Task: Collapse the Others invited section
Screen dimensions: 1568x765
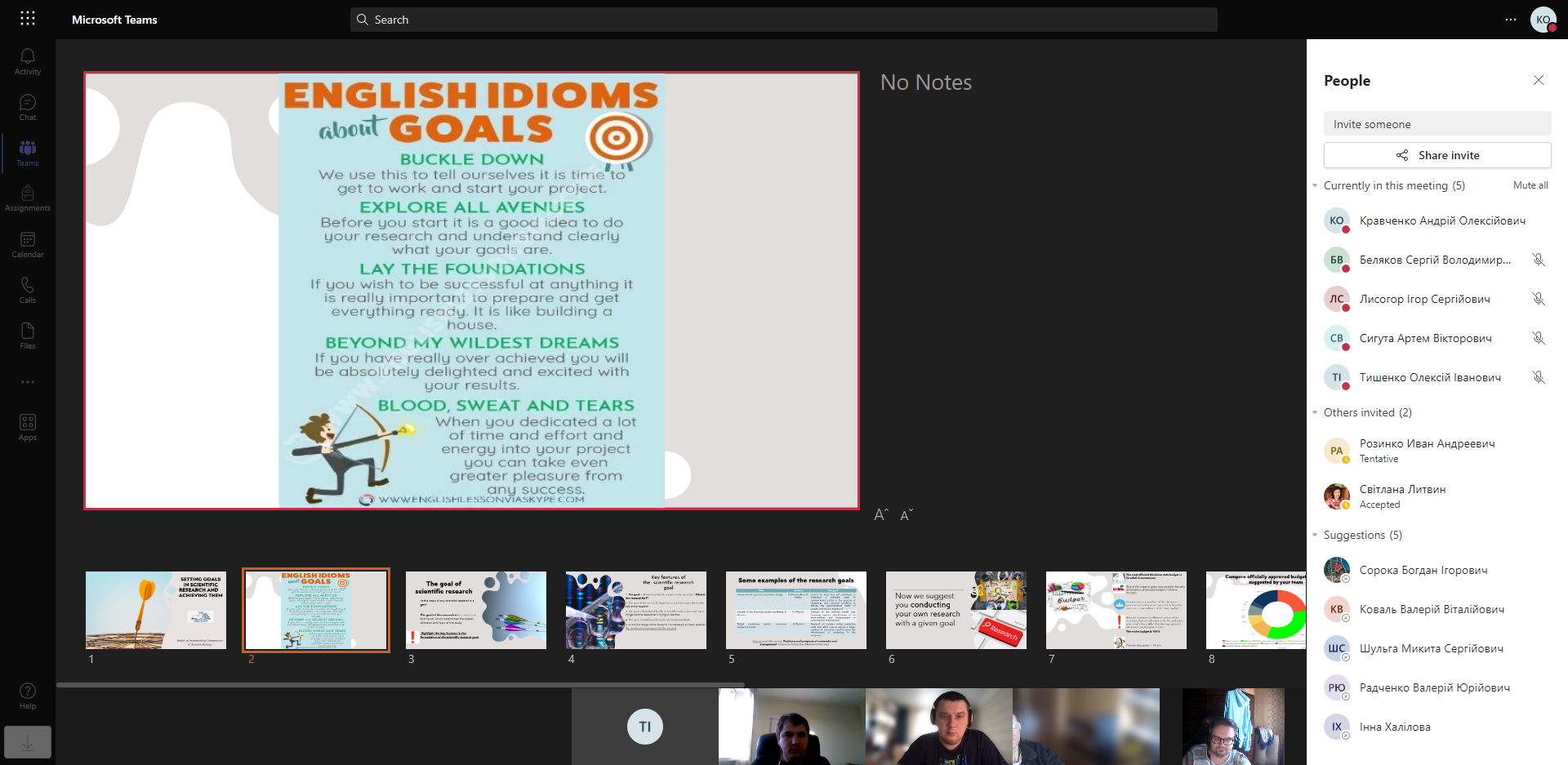Action: (1315, 413)
